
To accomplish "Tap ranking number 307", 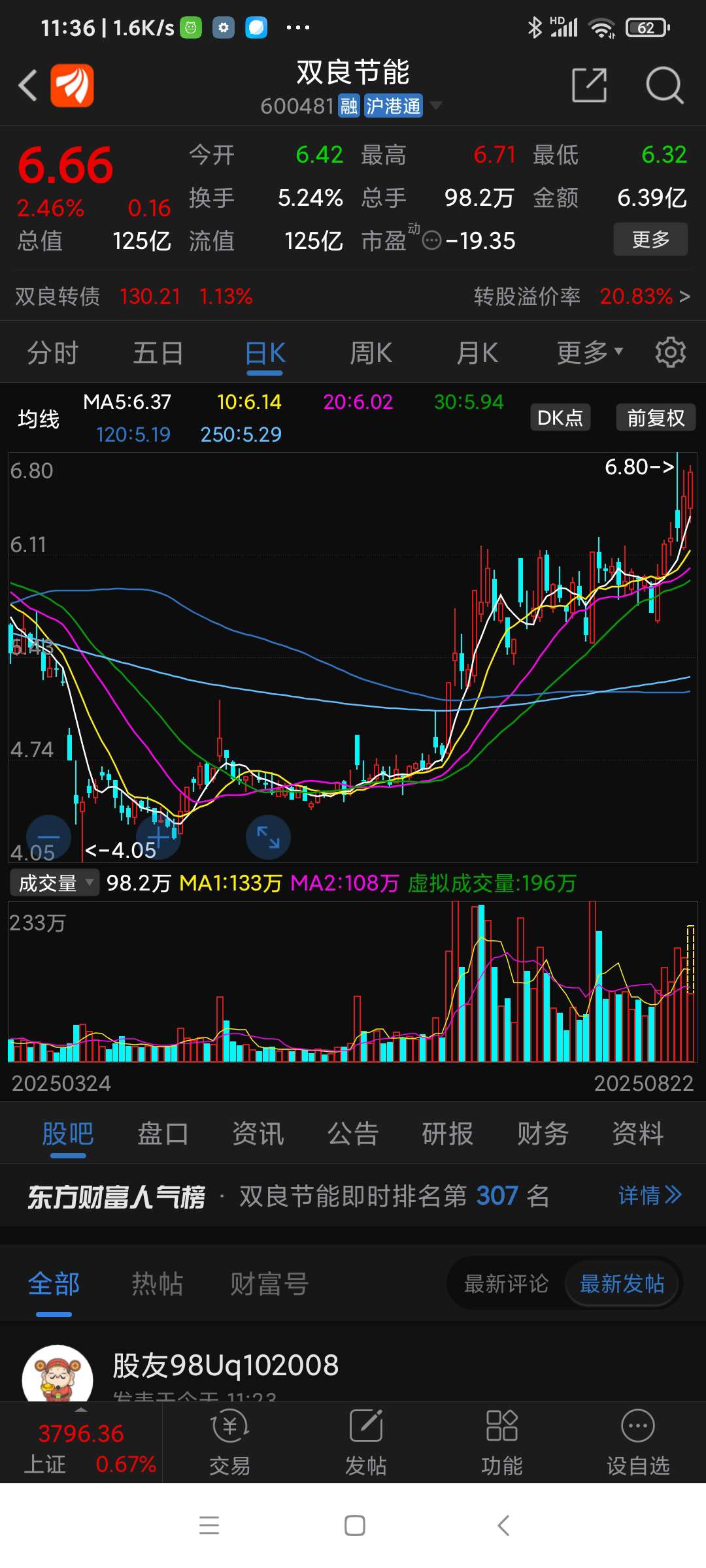I will [497, 1196].
